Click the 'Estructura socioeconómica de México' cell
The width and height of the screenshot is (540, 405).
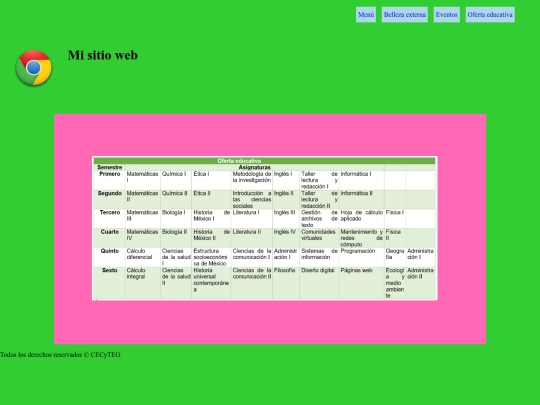coord(210,257)
